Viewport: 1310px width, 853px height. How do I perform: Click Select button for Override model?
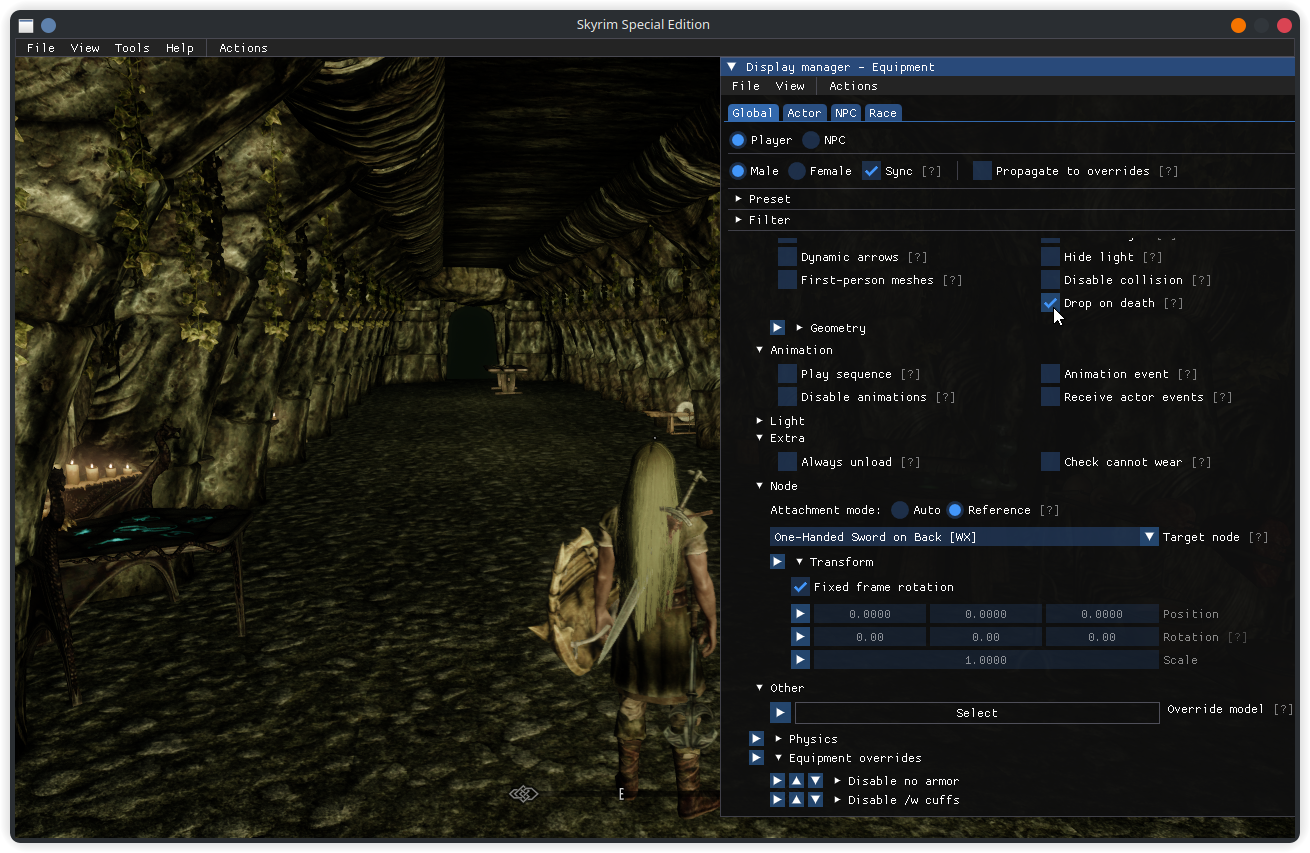coord(976,713)
